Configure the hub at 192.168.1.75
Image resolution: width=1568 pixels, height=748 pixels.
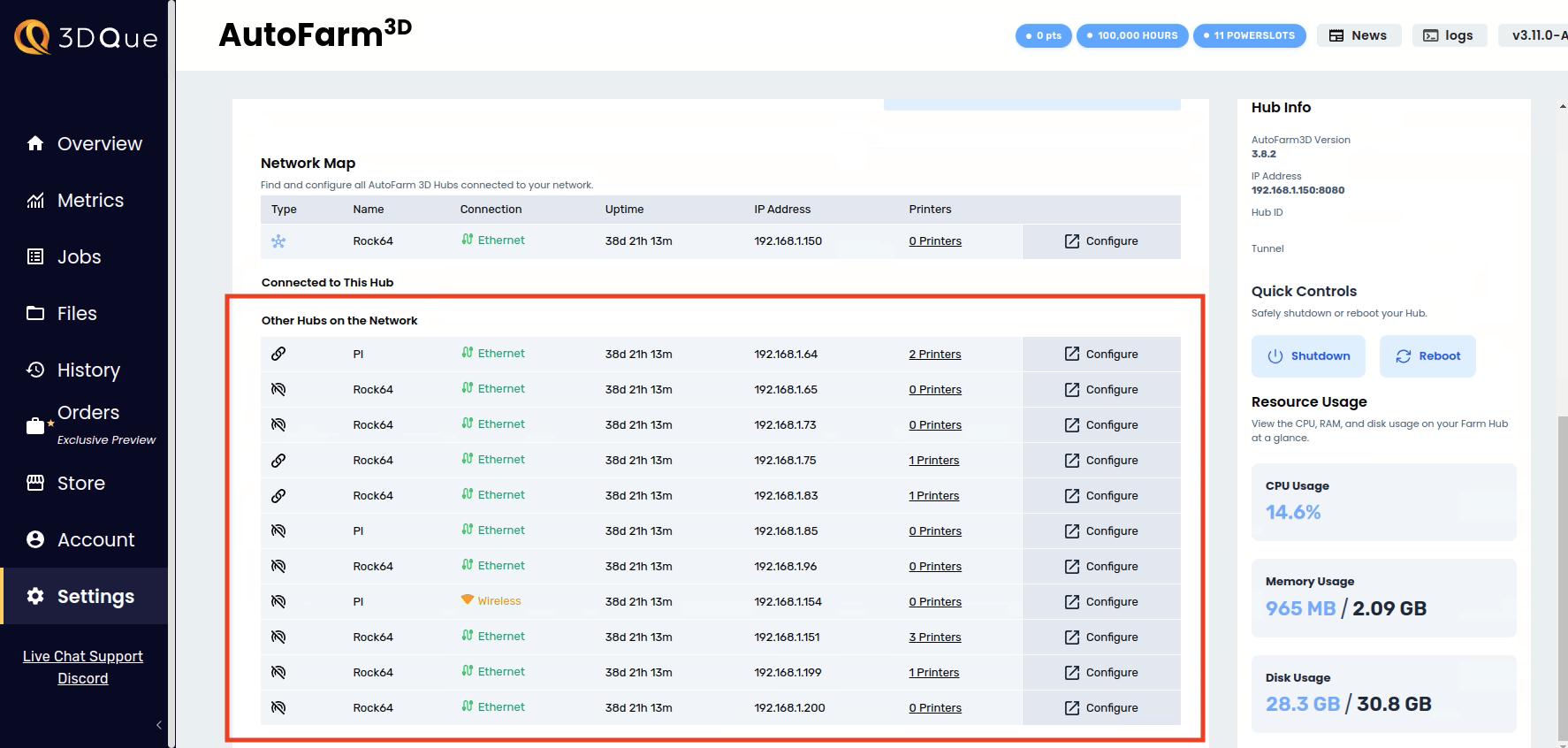(1101, 461)
